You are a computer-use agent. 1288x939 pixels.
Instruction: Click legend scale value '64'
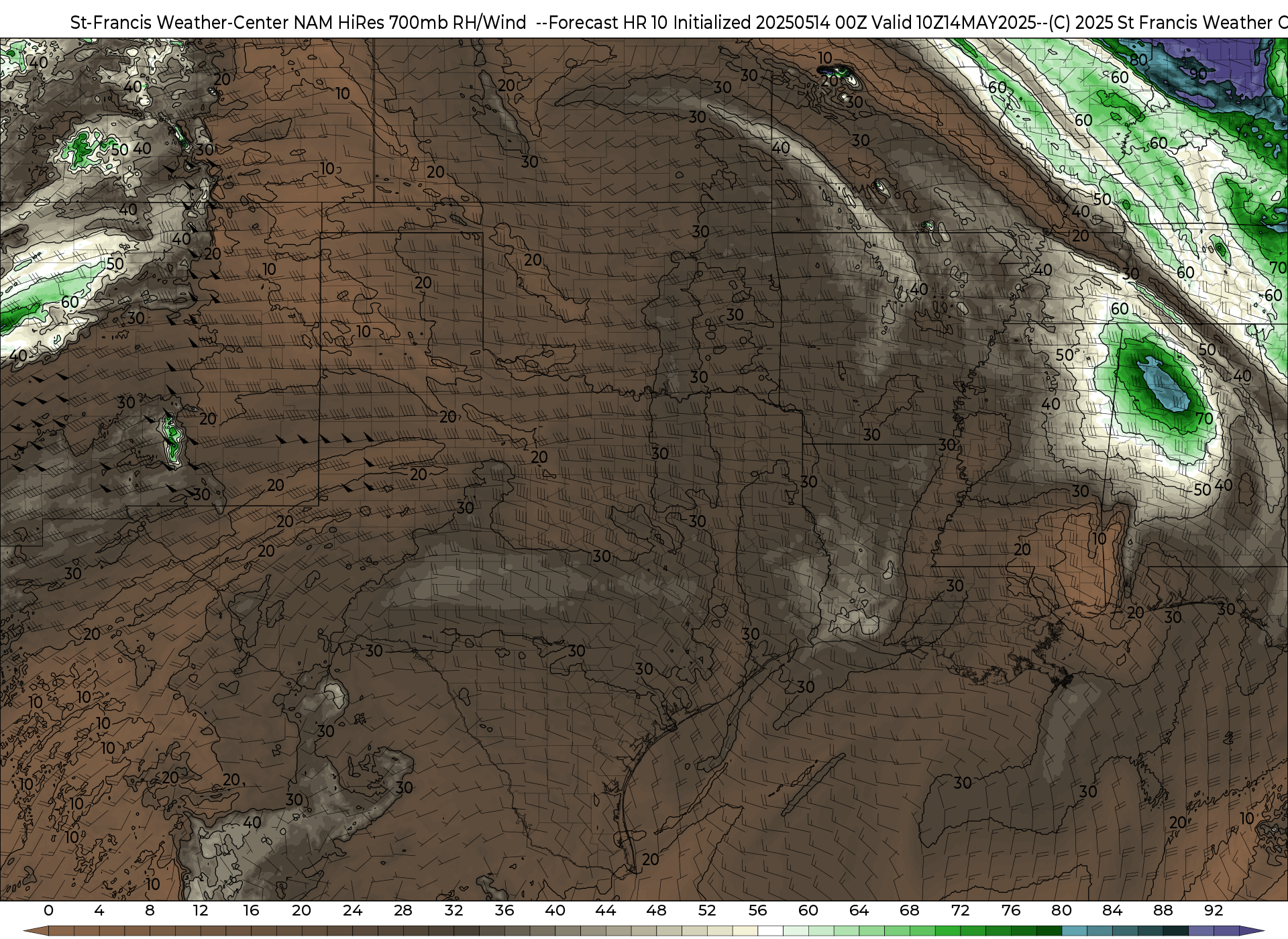click(859, 910)
